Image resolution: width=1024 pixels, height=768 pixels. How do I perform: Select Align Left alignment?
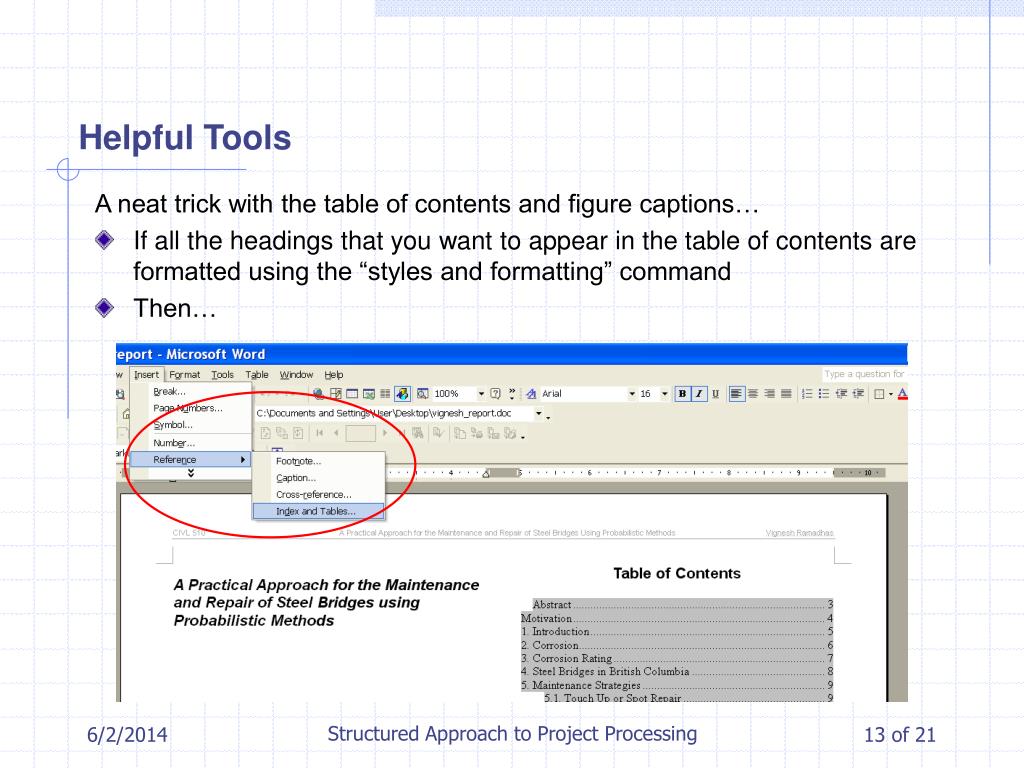tap(737, 394)
